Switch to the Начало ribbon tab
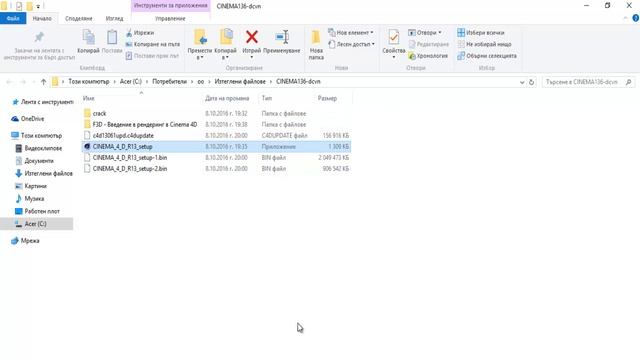The width and height of the screenshot is (640, 360). click(42, 18)
